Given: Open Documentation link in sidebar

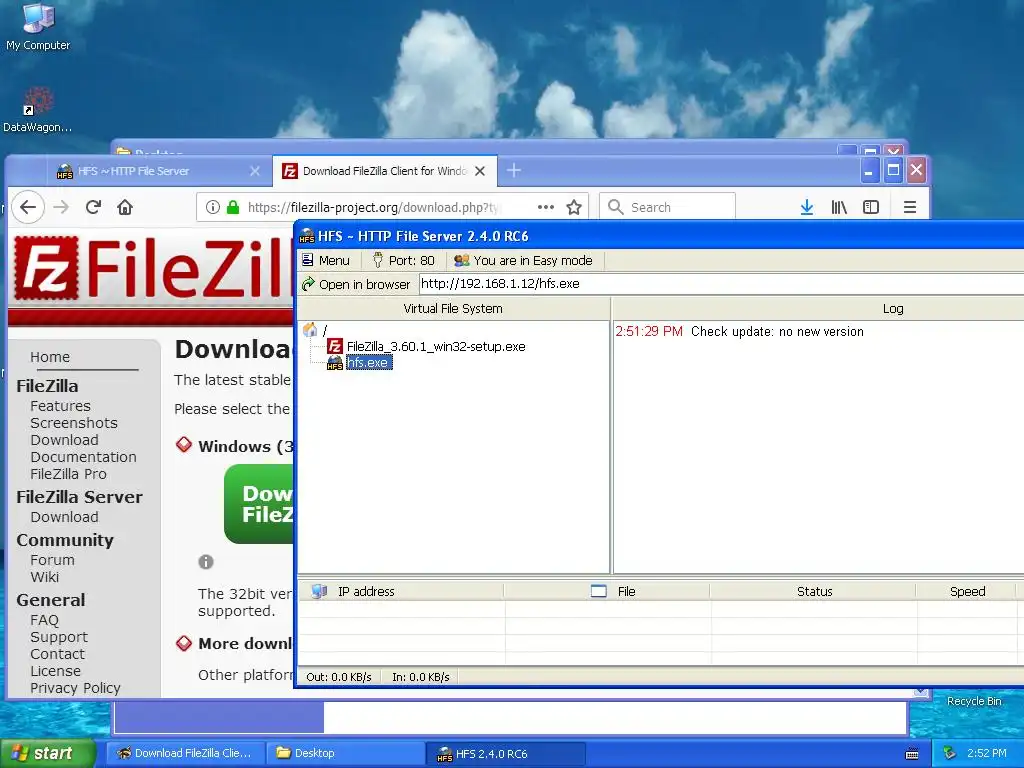Looking at the screenshot, I should [83, 457].
